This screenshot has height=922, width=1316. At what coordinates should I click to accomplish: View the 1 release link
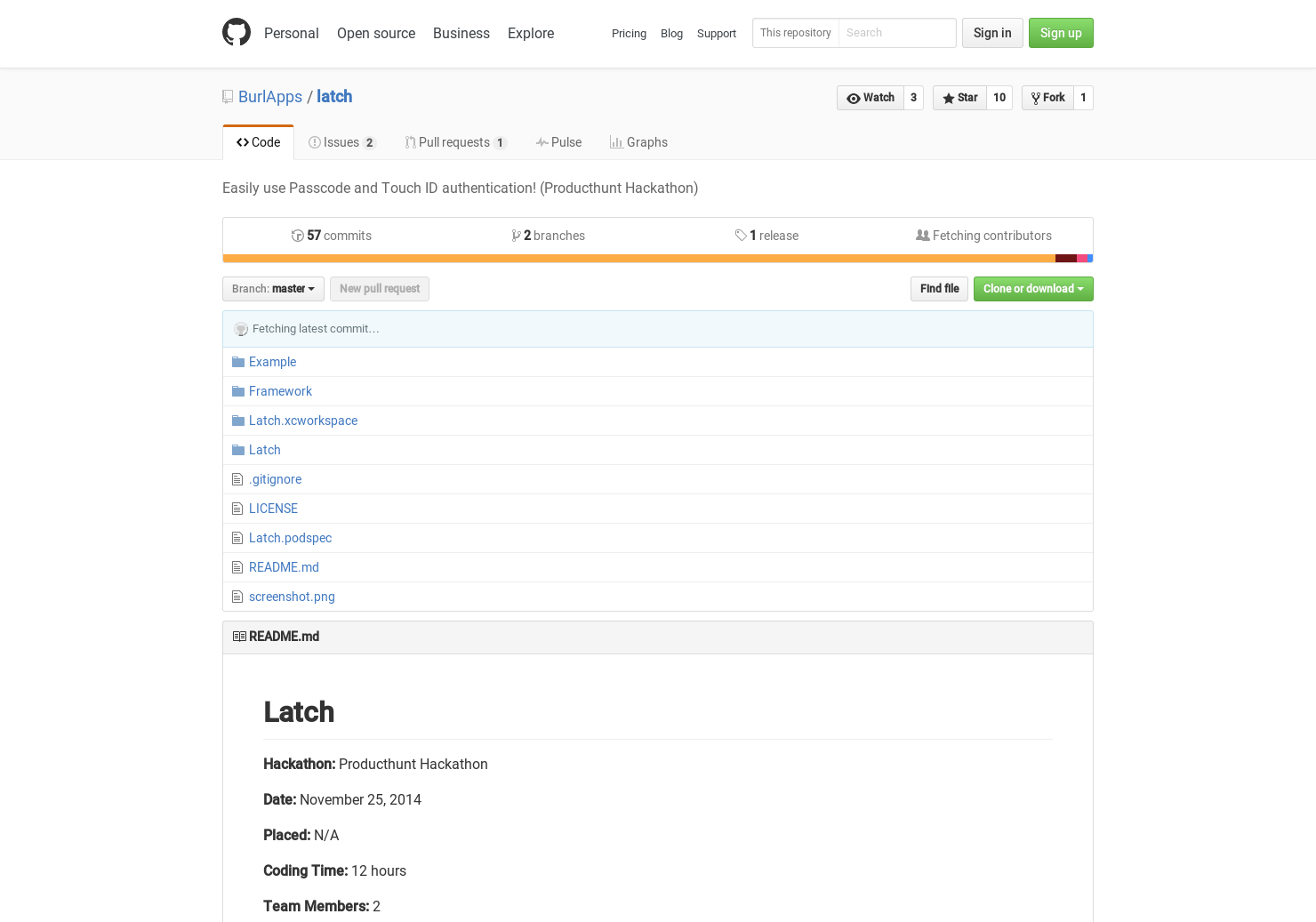click(x=766, y=236)
